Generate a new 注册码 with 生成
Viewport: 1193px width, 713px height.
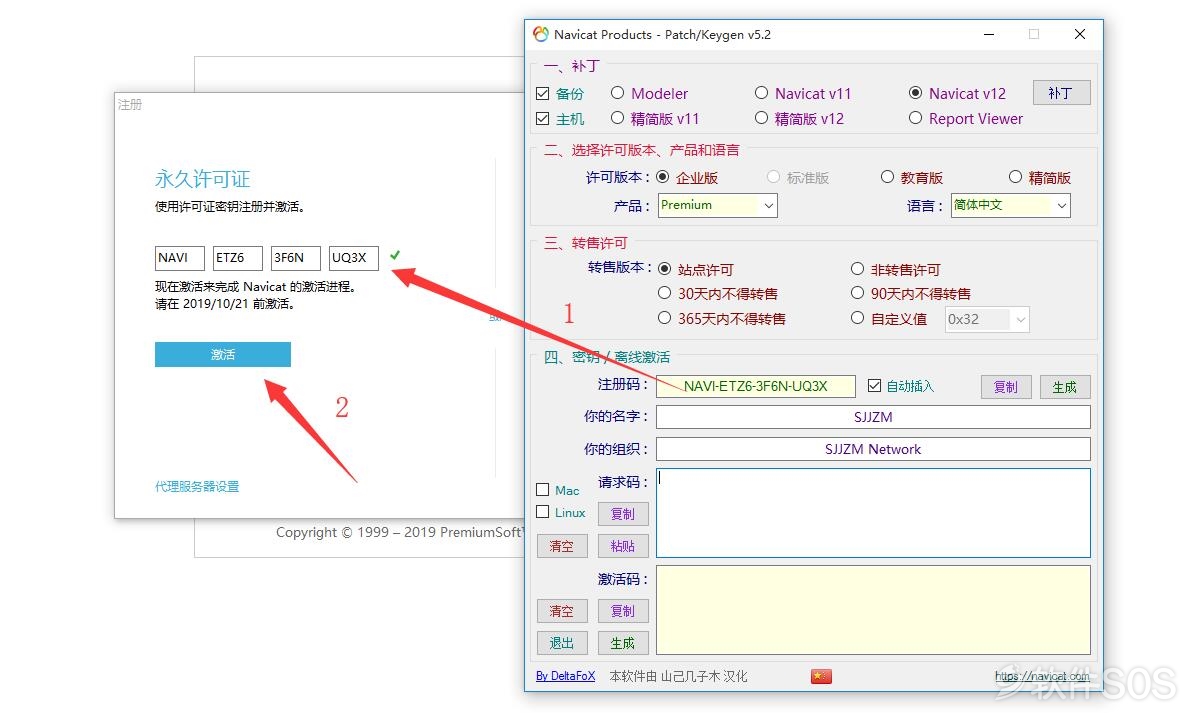click(1065, 387)
